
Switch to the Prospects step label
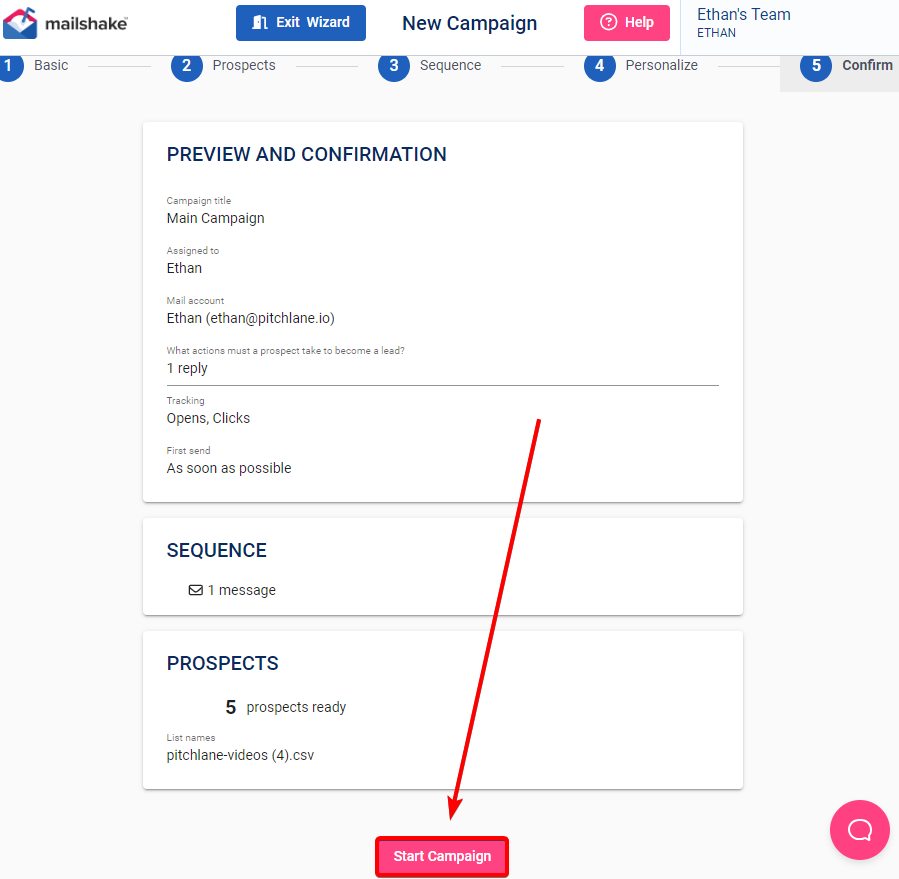pyautogui.click(x=244, y=65)
